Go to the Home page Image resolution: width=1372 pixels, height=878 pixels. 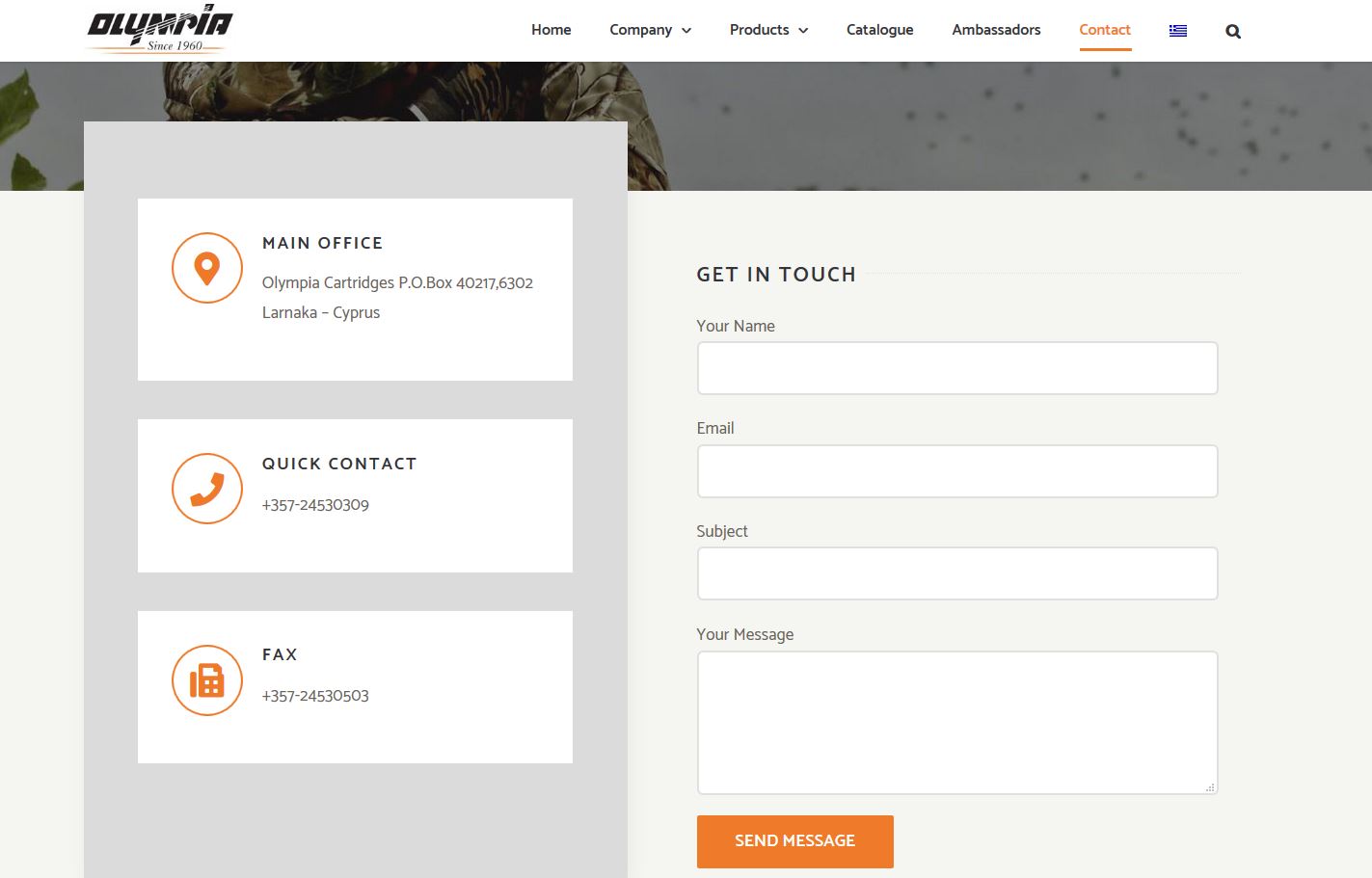551,30
